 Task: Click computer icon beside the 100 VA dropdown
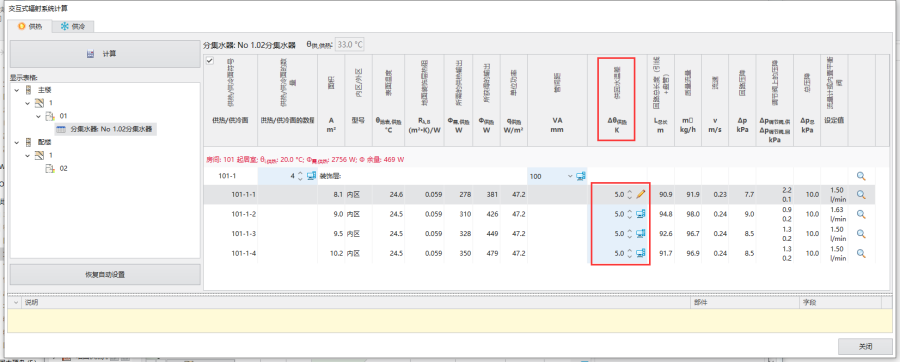580,176
